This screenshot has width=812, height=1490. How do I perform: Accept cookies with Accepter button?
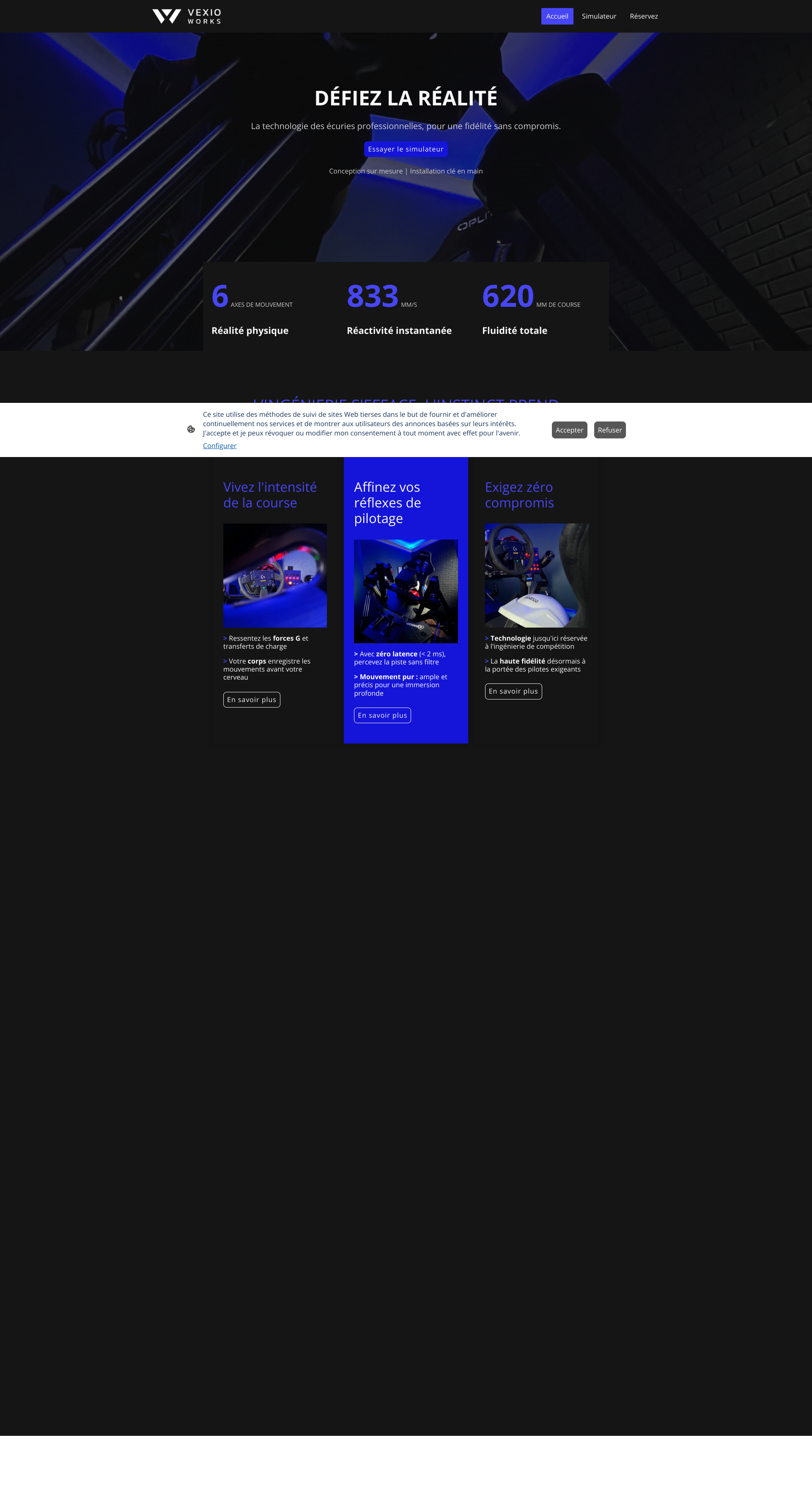point(569,430)
